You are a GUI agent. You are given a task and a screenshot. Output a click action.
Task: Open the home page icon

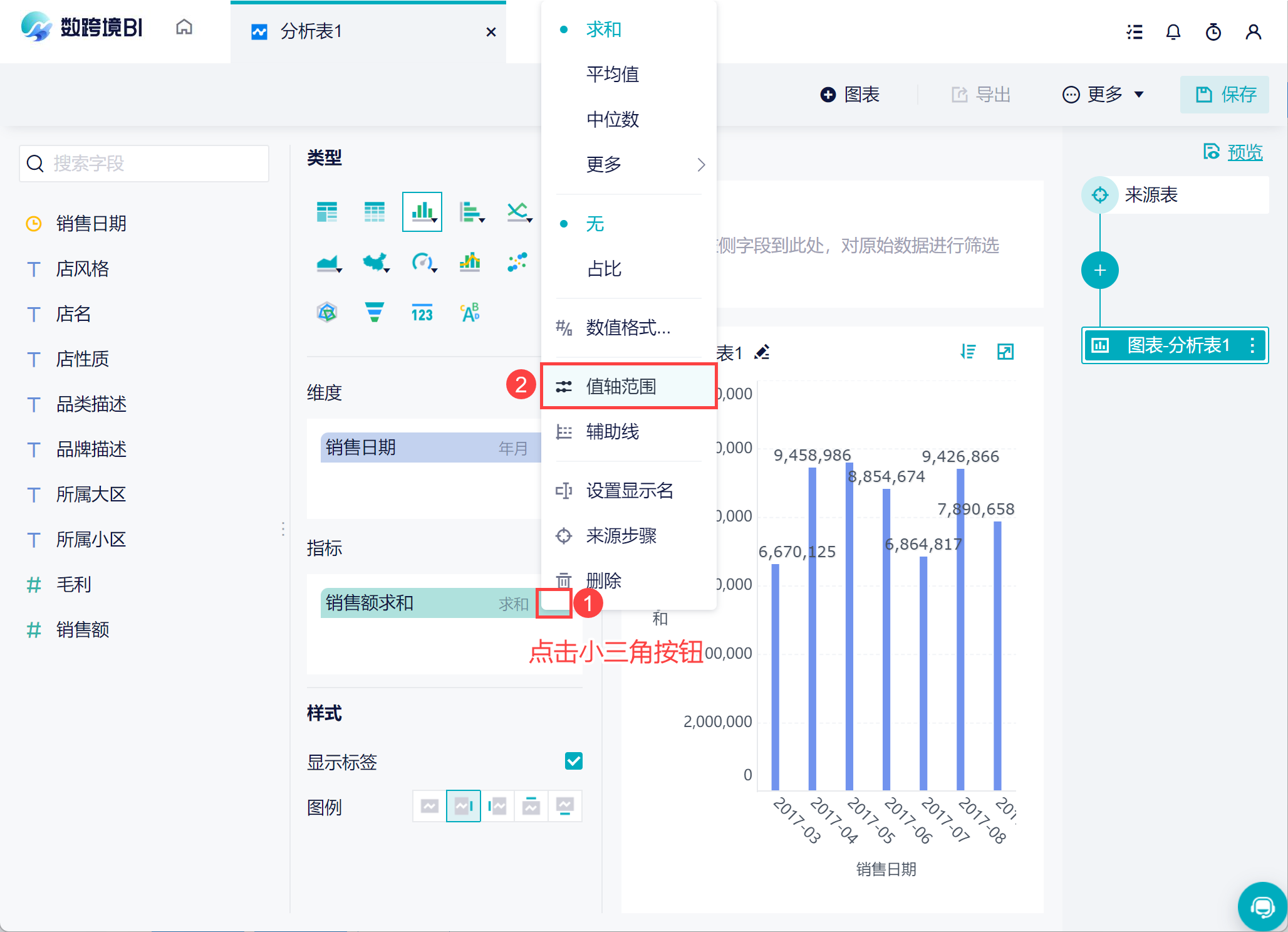click(184, 28)
